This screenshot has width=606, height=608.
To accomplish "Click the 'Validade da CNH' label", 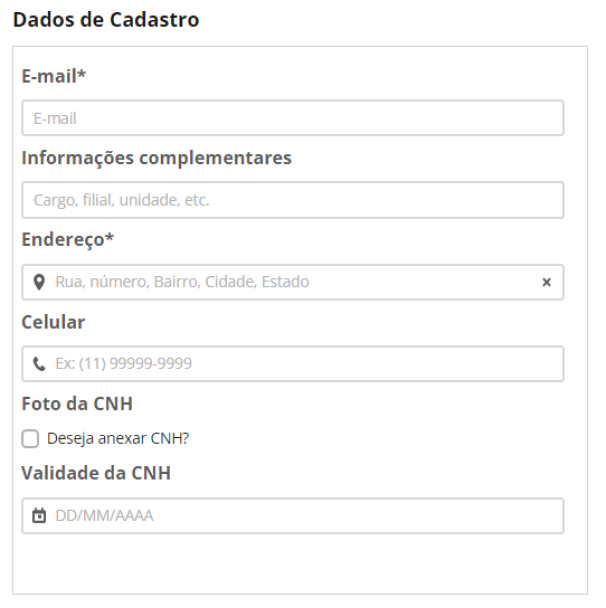I will pyautogui.click(x=96, y=473).
